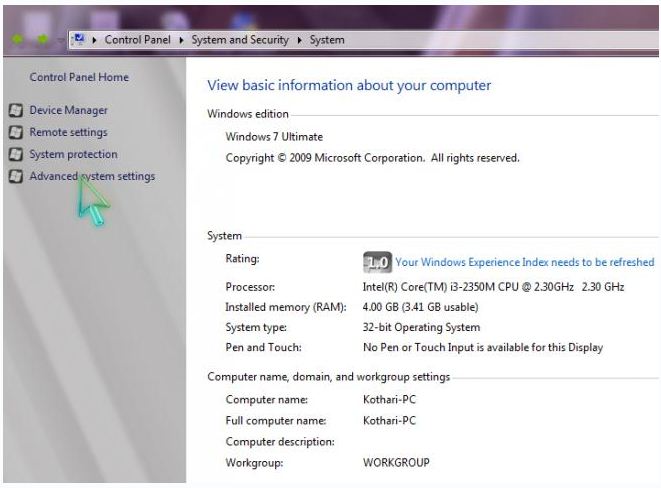Click the Computer description label
This screenshot has width=661, height=488.
coord(280,442)
